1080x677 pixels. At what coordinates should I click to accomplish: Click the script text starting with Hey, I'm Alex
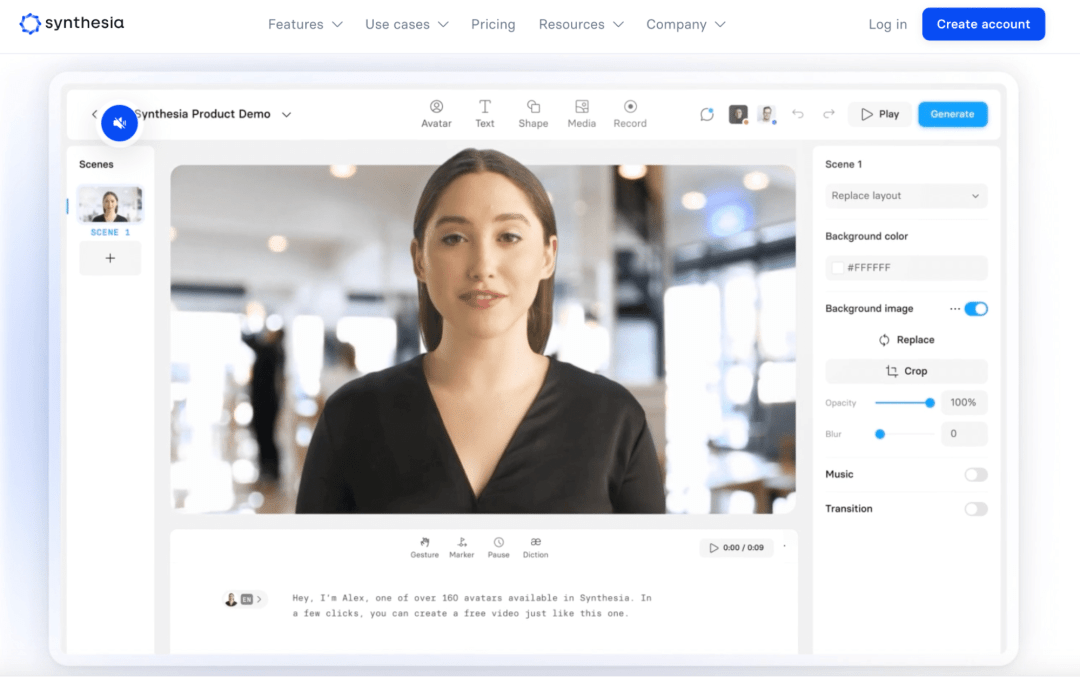(x=472, y=605)
